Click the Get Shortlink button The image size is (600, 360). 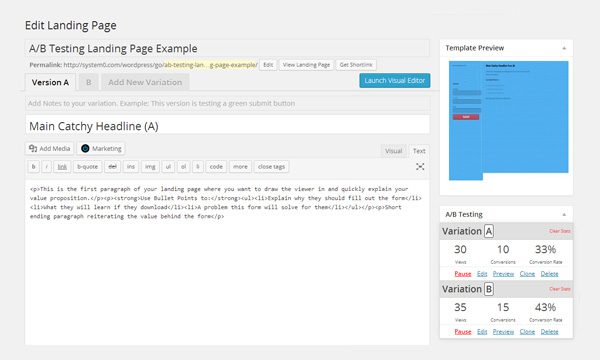point(356,65)
